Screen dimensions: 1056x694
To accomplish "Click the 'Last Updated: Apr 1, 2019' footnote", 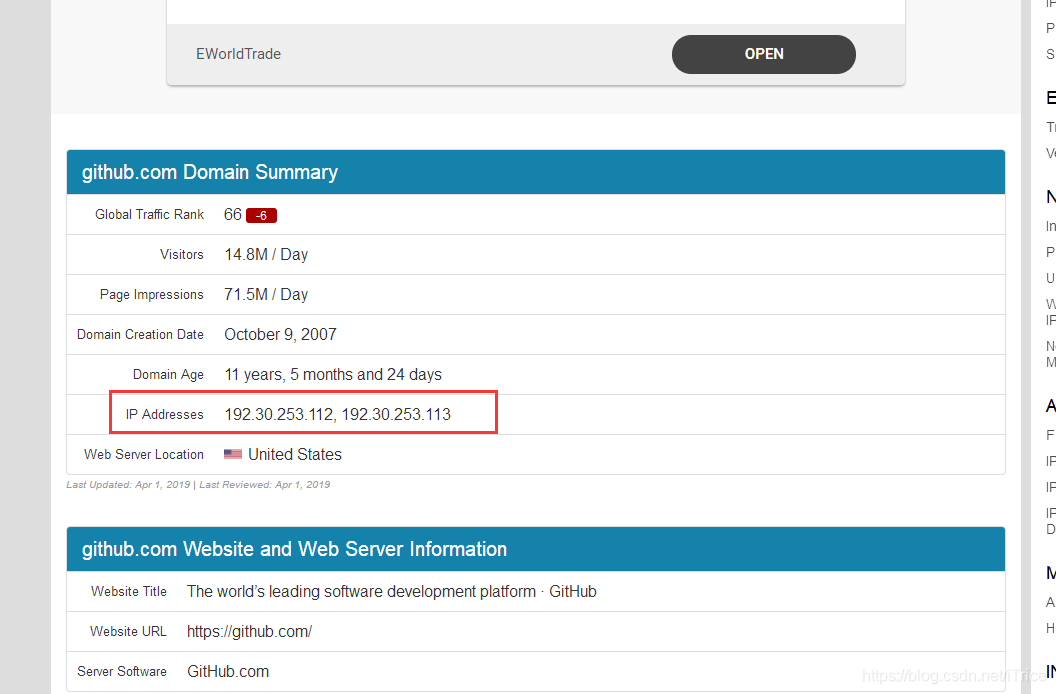I will click(128, 484).
